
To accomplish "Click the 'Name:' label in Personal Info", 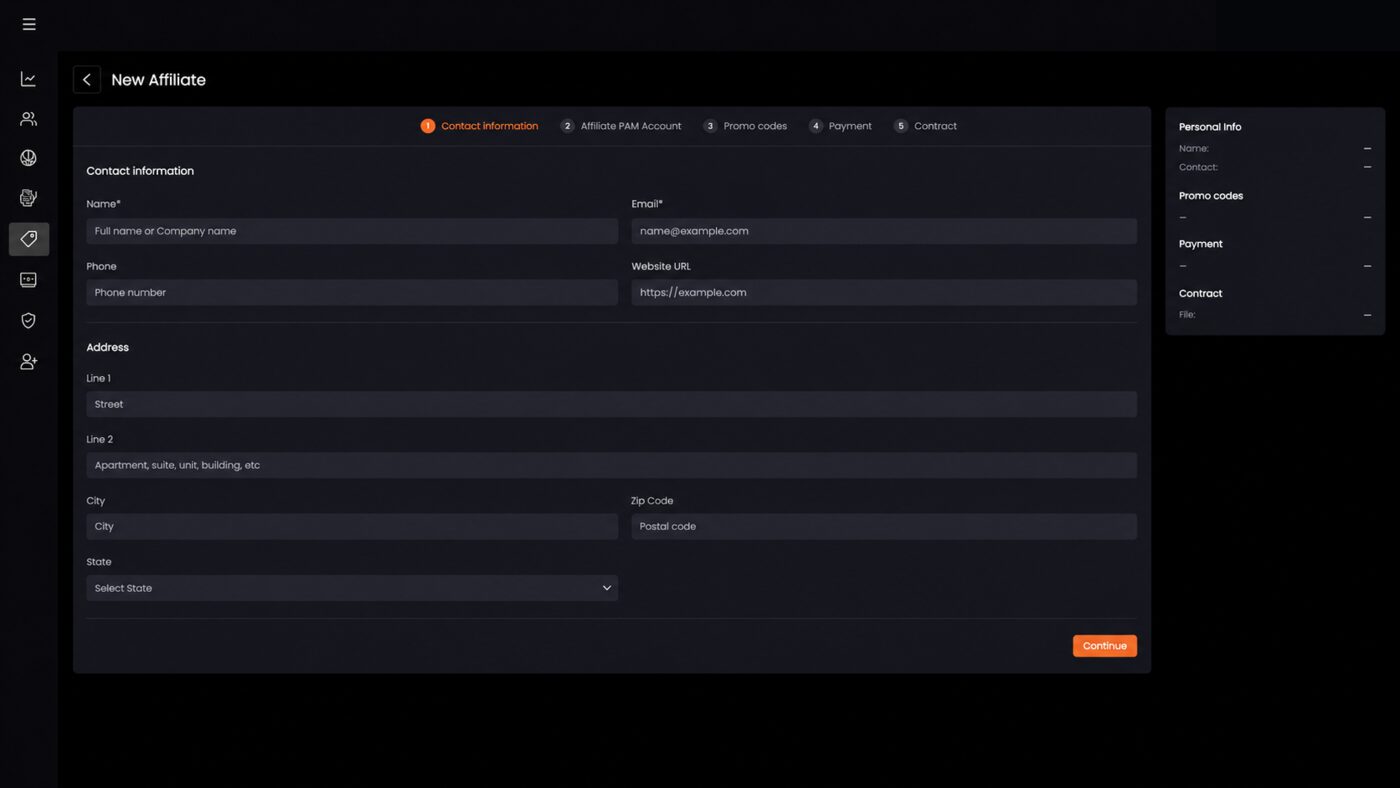I will click(1194, 148).
